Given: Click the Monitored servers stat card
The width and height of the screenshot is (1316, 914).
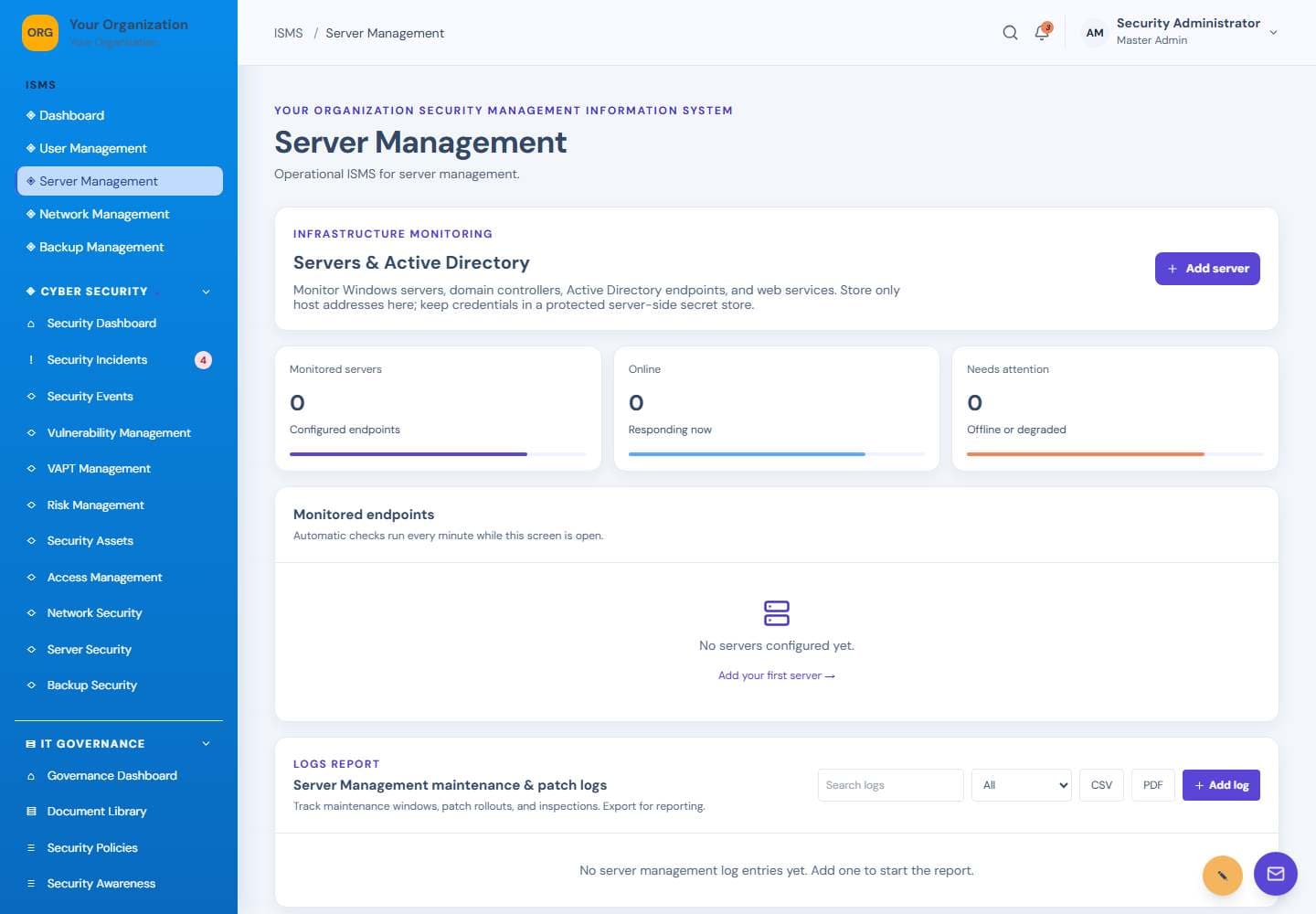Looking at the screenshot, I should click(438, 409).
